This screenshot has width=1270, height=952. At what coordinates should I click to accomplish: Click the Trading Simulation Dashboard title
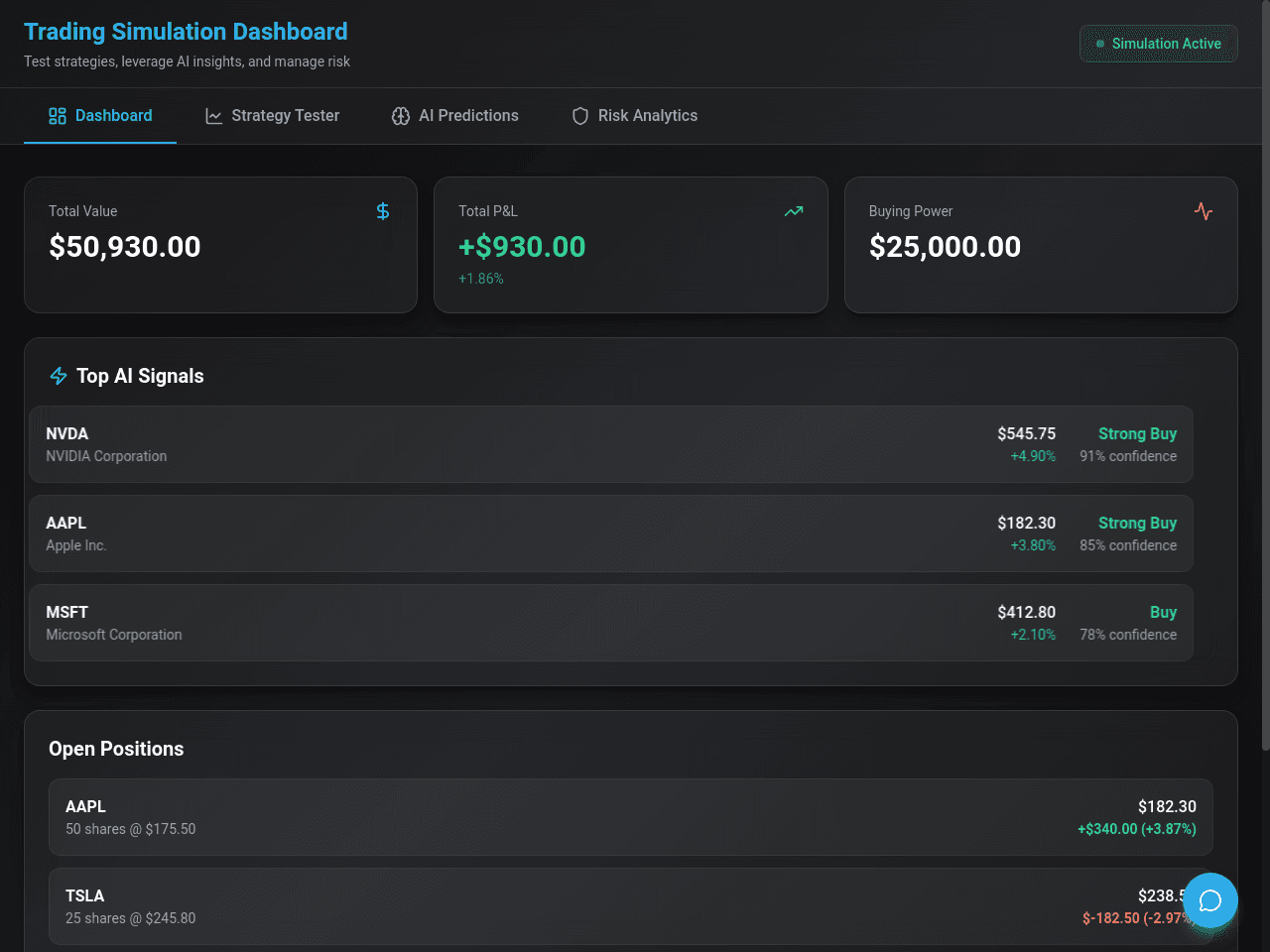click(x=186, y=32)
